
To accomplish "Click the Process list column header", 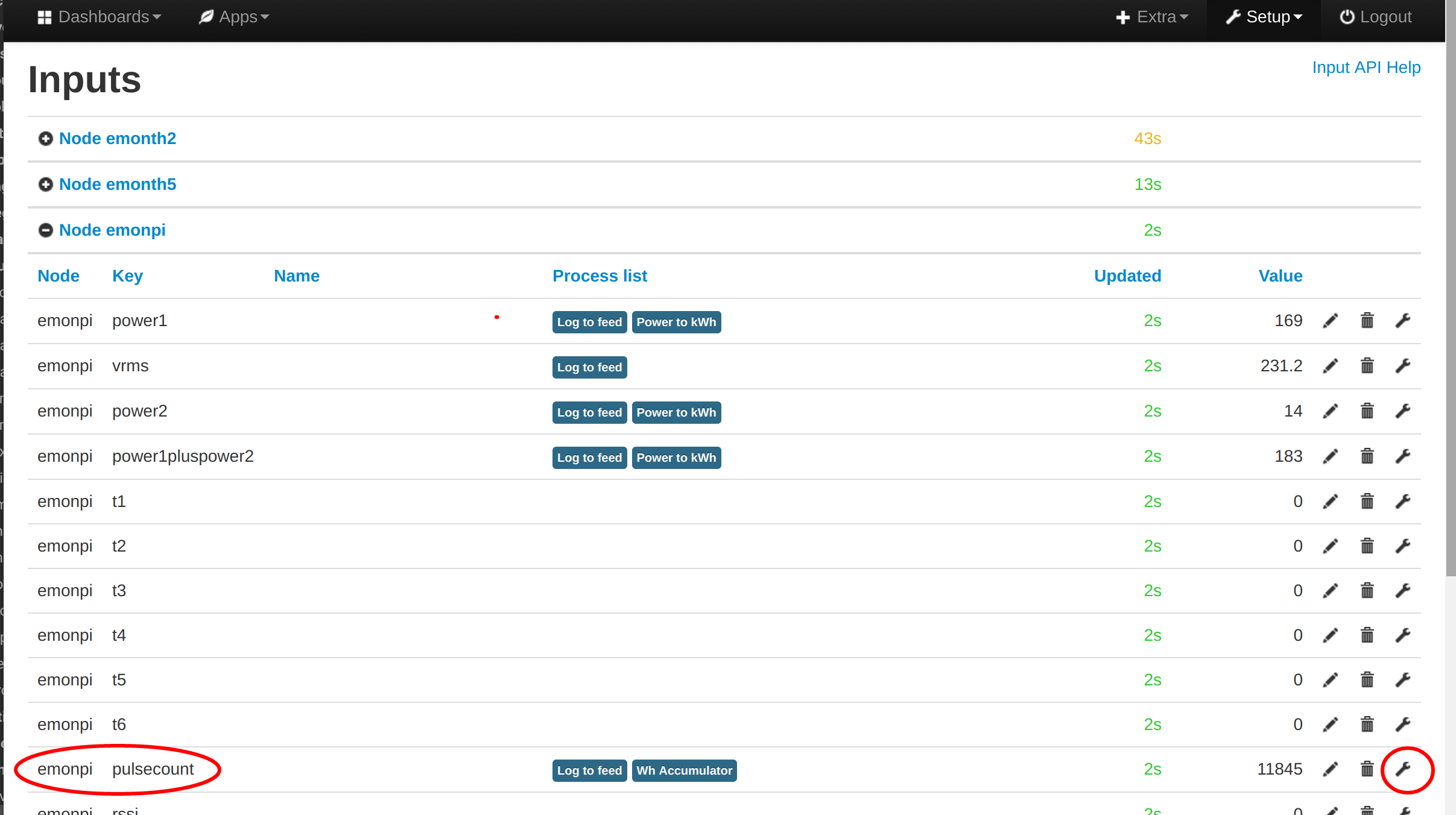I will tap(600, 276).
